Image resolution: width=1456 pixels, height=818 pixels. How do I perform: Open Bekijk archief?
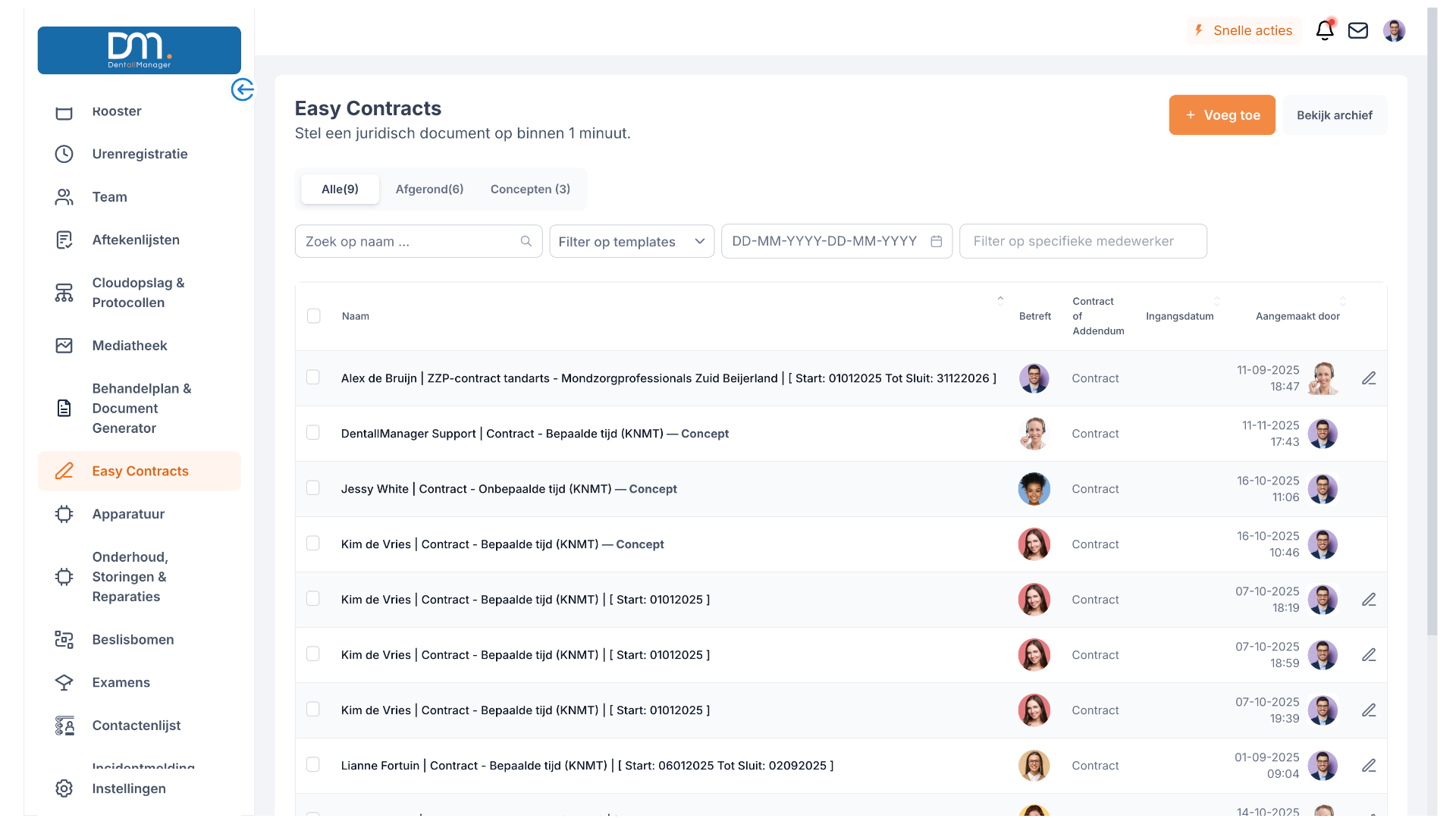[x=1335, y=114]
